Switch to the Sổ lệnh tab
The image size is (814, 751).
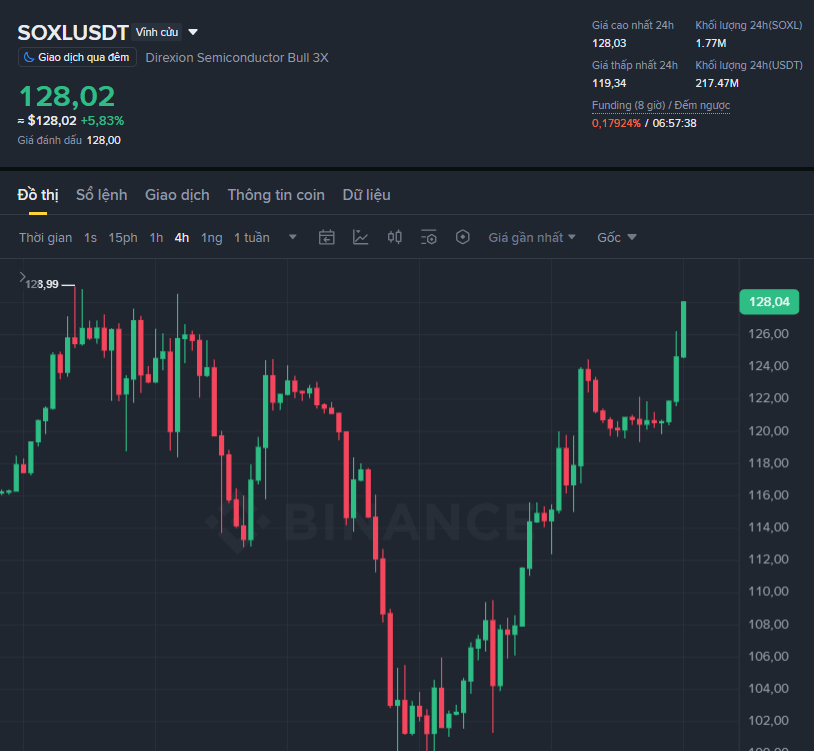pos(102,195)
